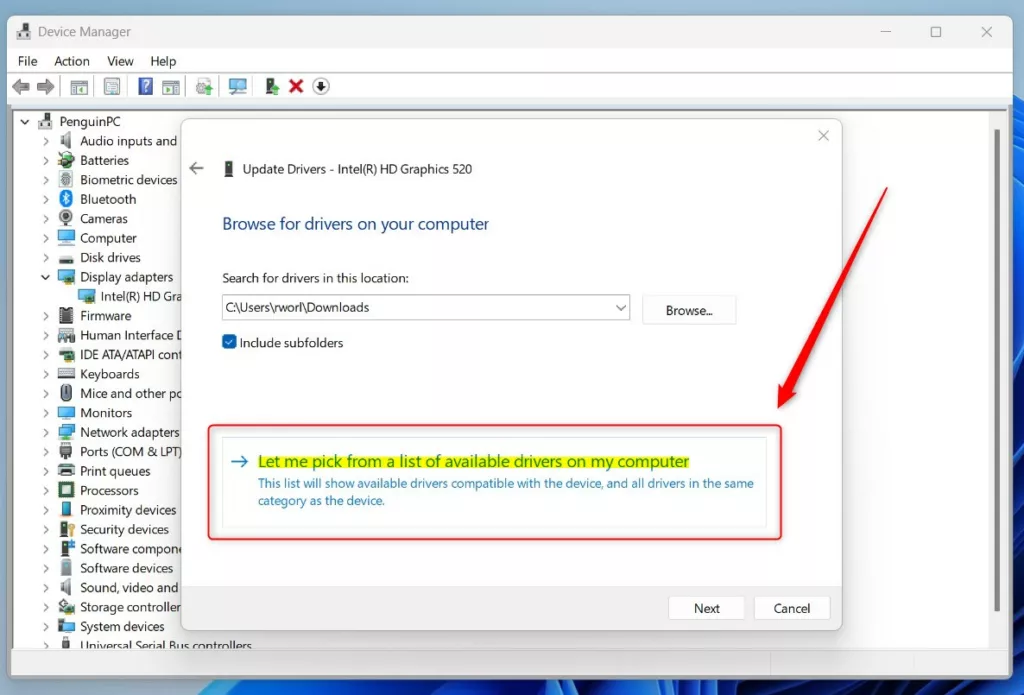Expand the Keyboards node
This screenshot has width=1024, height=695.
[45, 374]
